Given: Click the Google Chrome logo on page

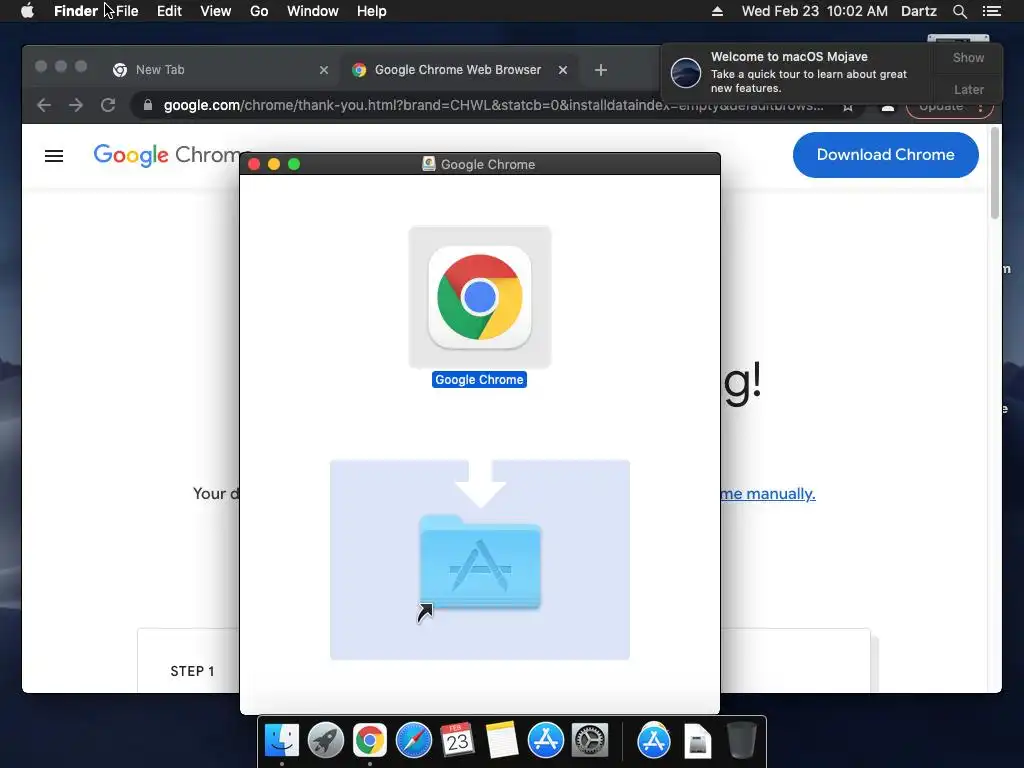Looking at the screenshot, I should tap(168, 155).
